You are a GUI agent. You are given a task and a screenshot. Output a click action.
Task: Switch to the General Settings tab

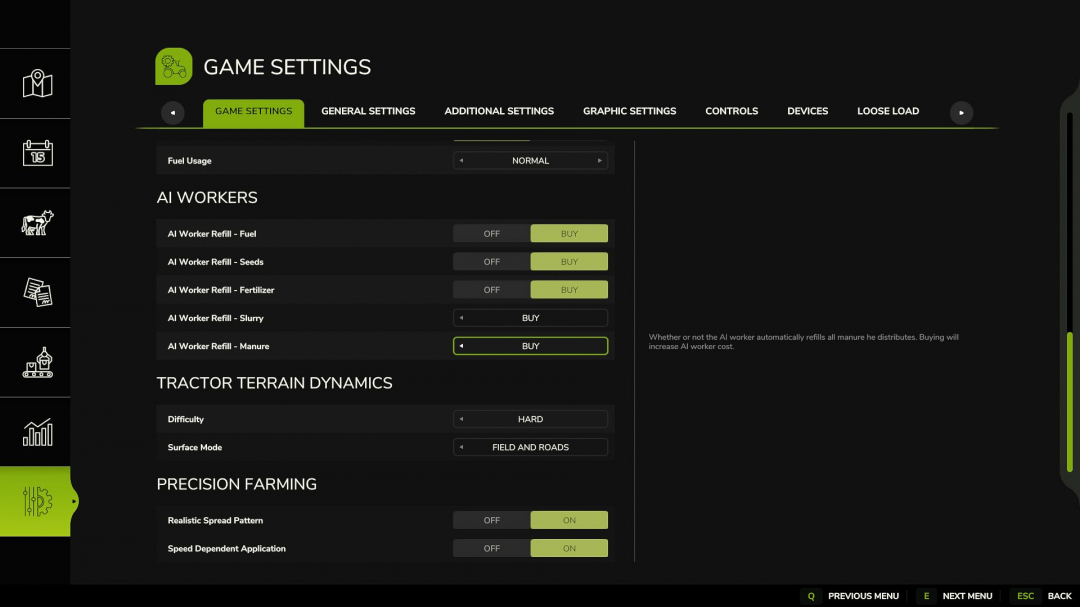pos(368,111)
